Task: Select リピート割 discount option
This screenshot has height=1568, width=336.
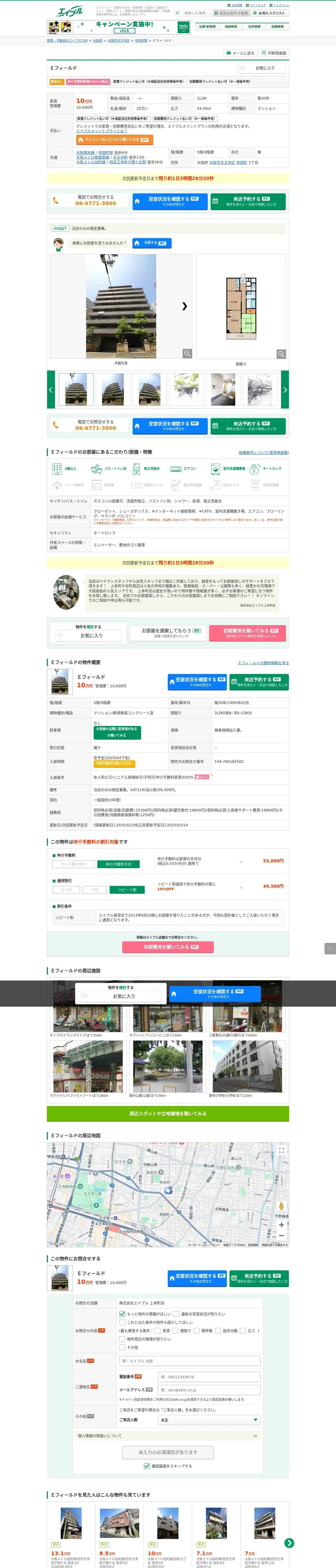Action: click(x=127, y=890)
